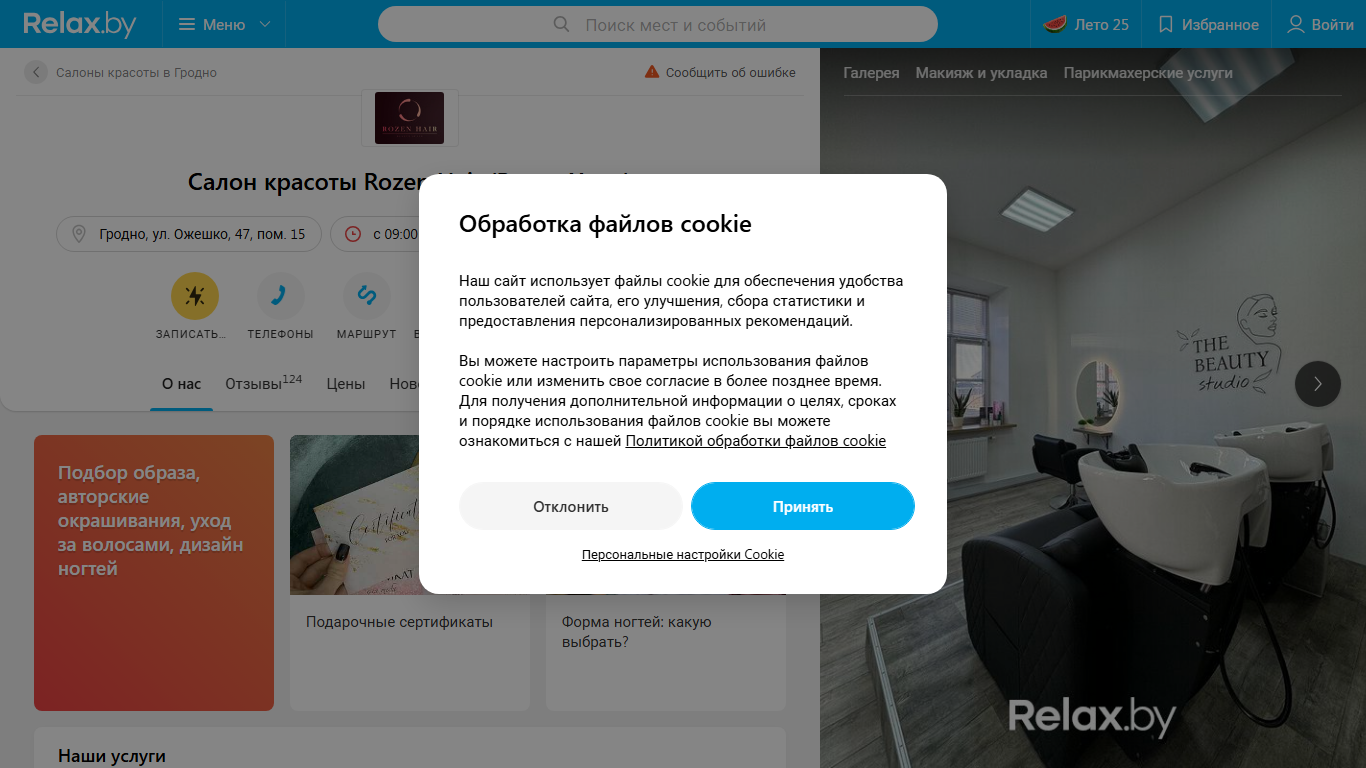Viewport: 1366px width, 768px height.
Task: Click the Маршрут route icon
Action: [x=367, y=296]
